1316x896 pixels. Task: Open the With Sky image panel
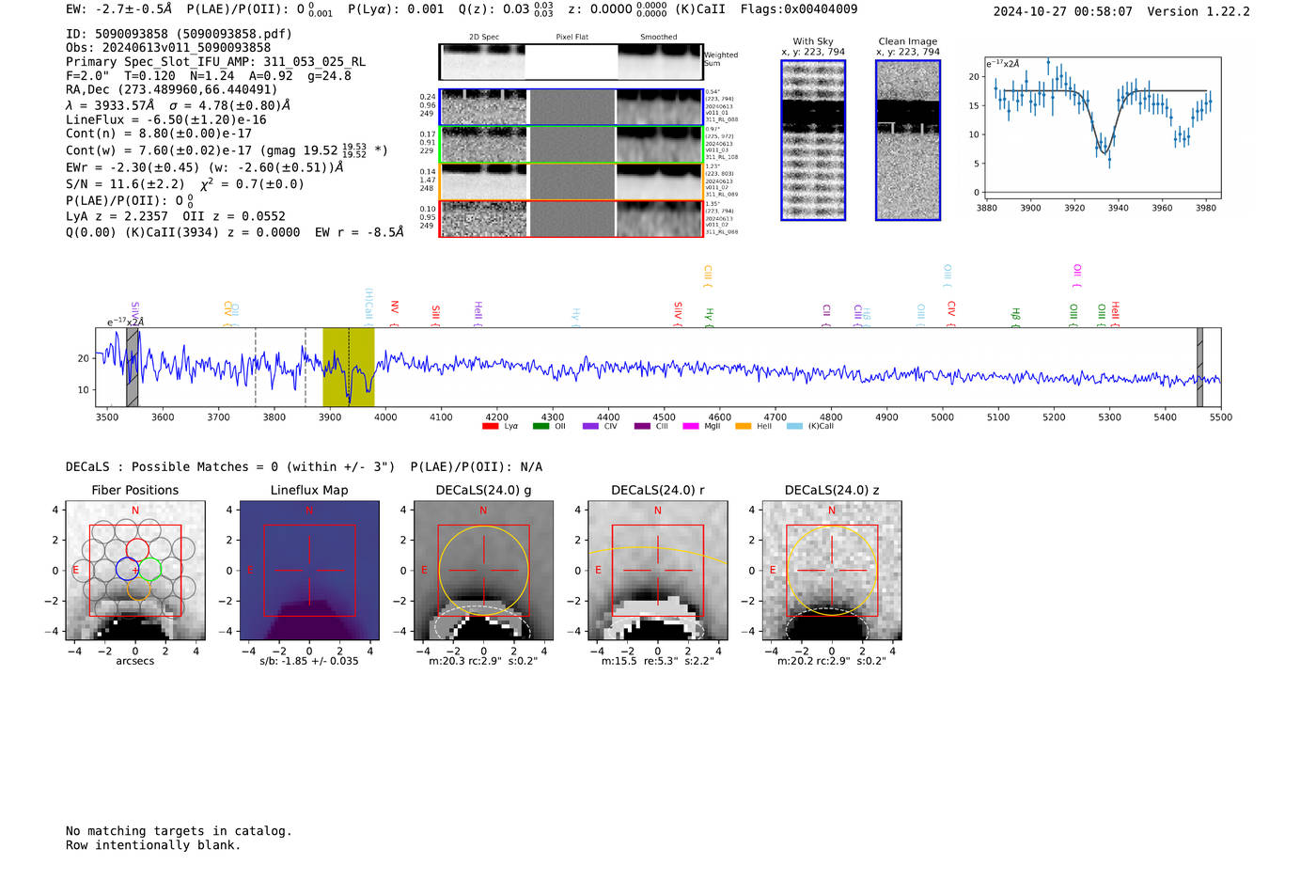(x=813, y=140)
